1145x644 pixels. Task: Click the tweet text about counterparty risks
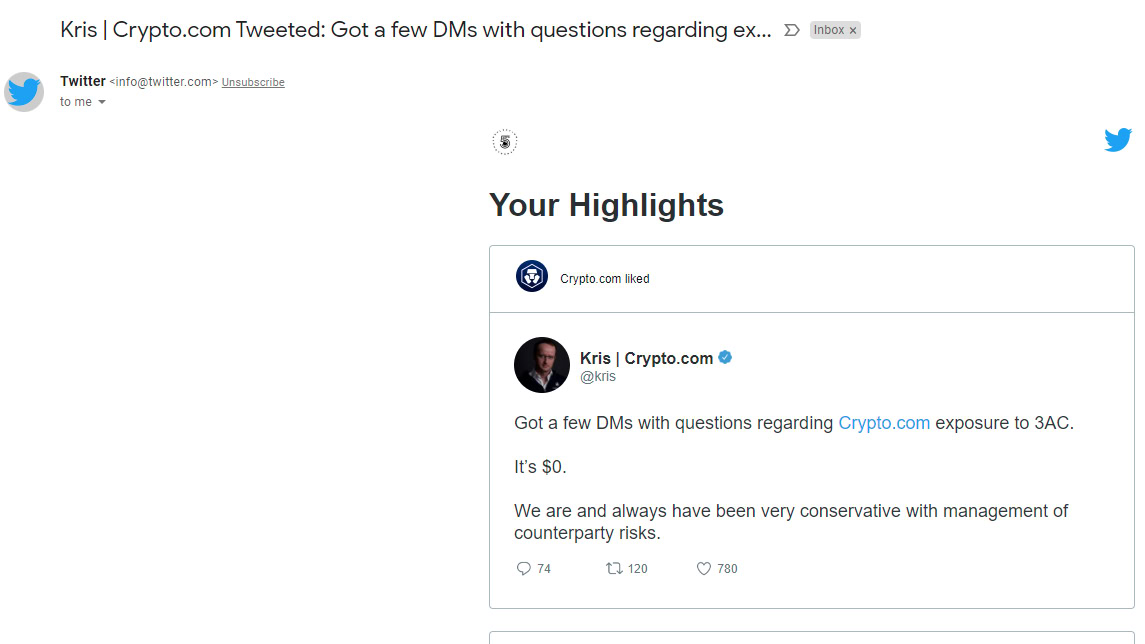coord(790,522)
